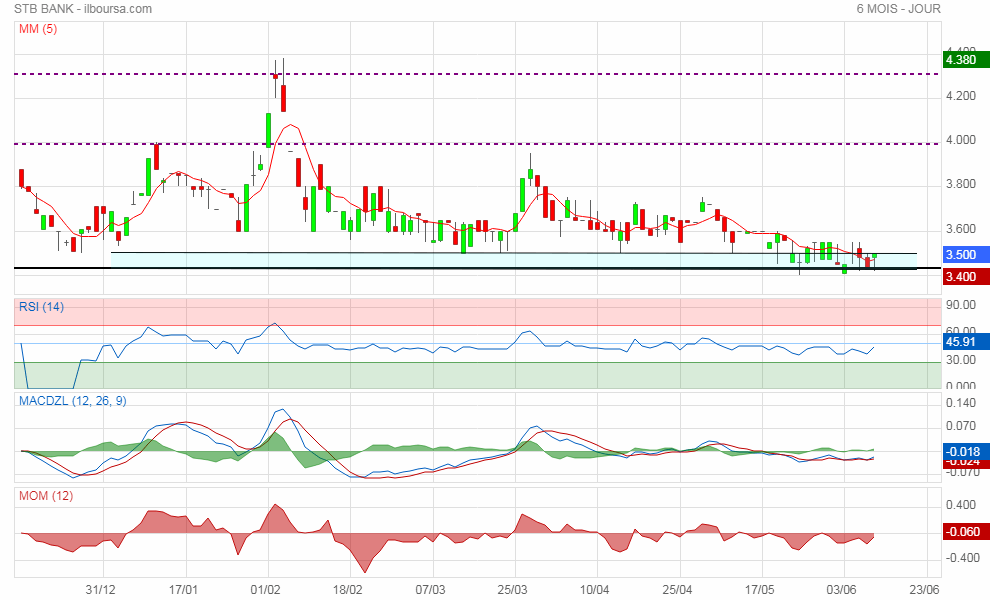
Task: Click the 17/01 date label
Action: click(x=183, y=590)
